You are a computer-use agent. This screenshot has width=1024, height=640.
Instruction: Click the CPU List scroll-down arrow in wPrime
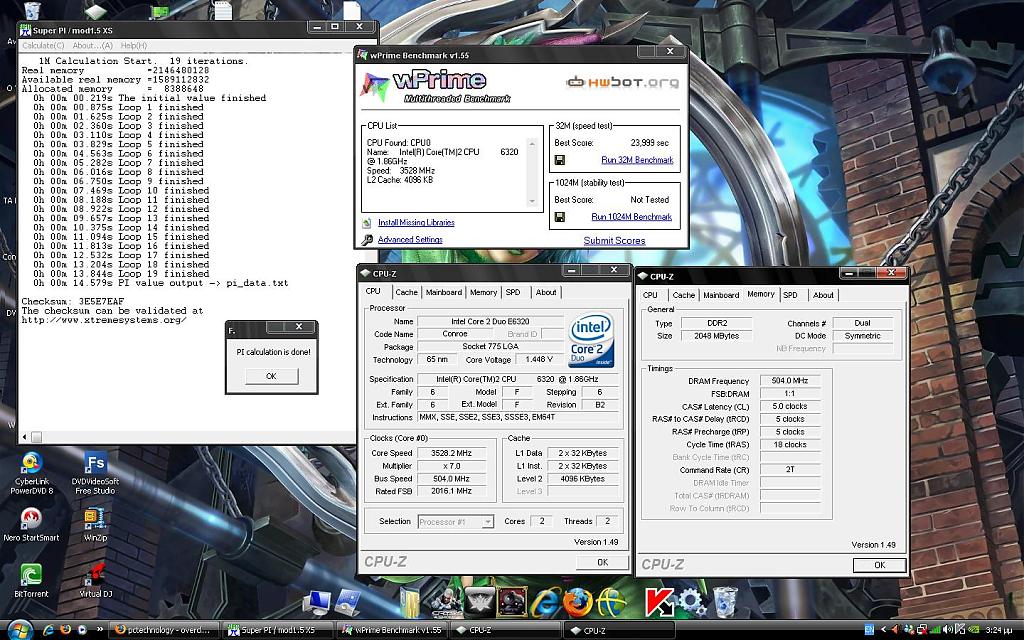pyautogui.click(x=532, y=201)
